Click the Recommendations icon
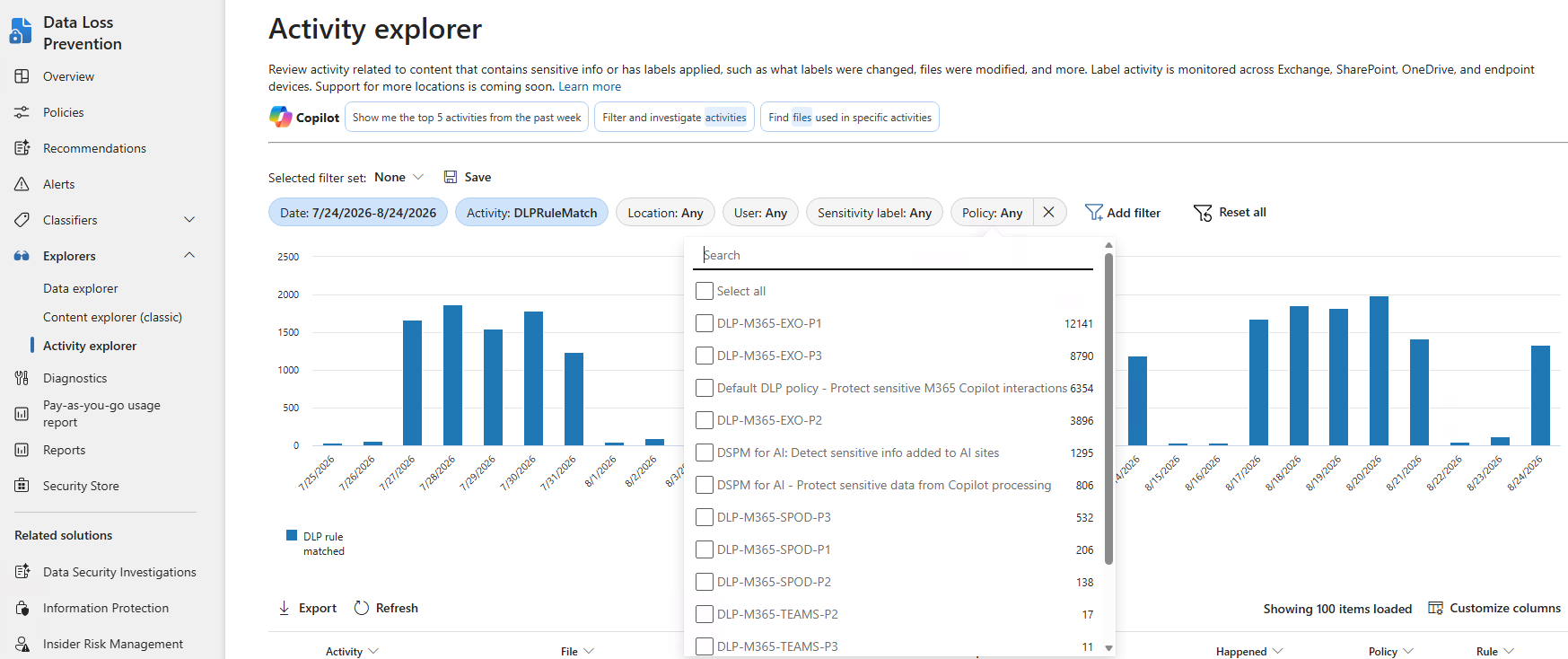 click(x=22, y=148)
